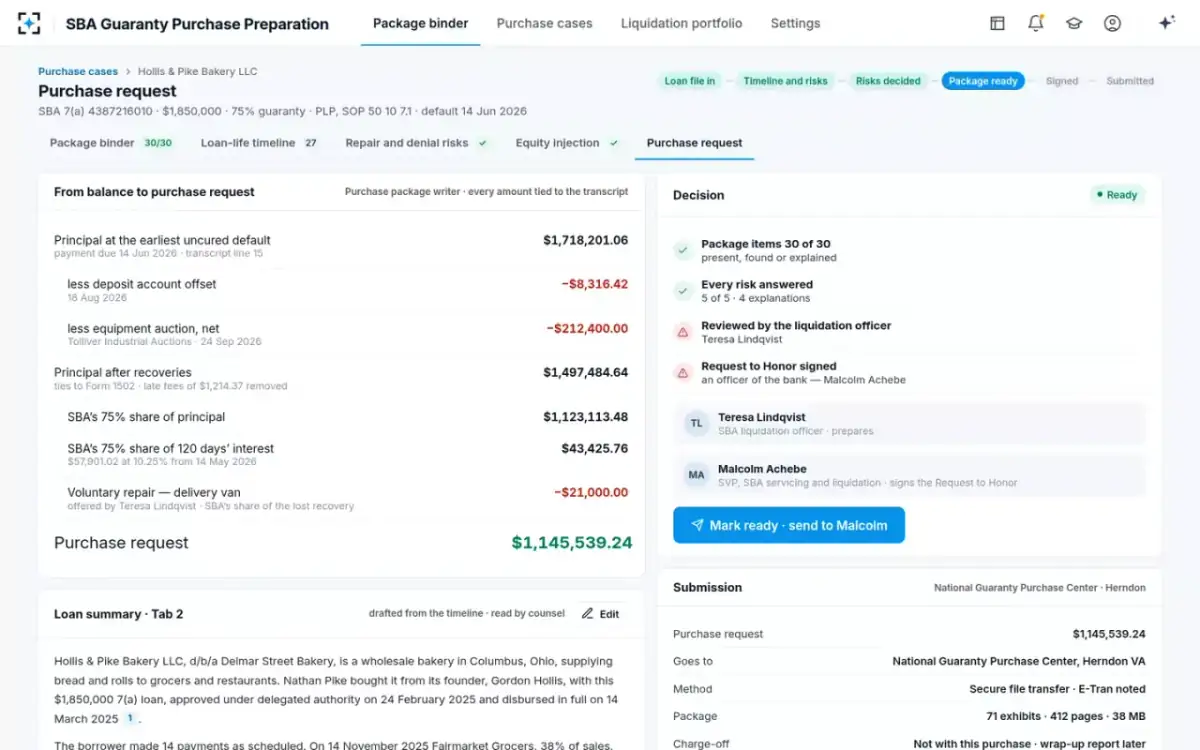This screenshot has width=1200, height=750.
Task: Click Secure file transfer · E-Tran noted value
Action: tap(1057, 689)
